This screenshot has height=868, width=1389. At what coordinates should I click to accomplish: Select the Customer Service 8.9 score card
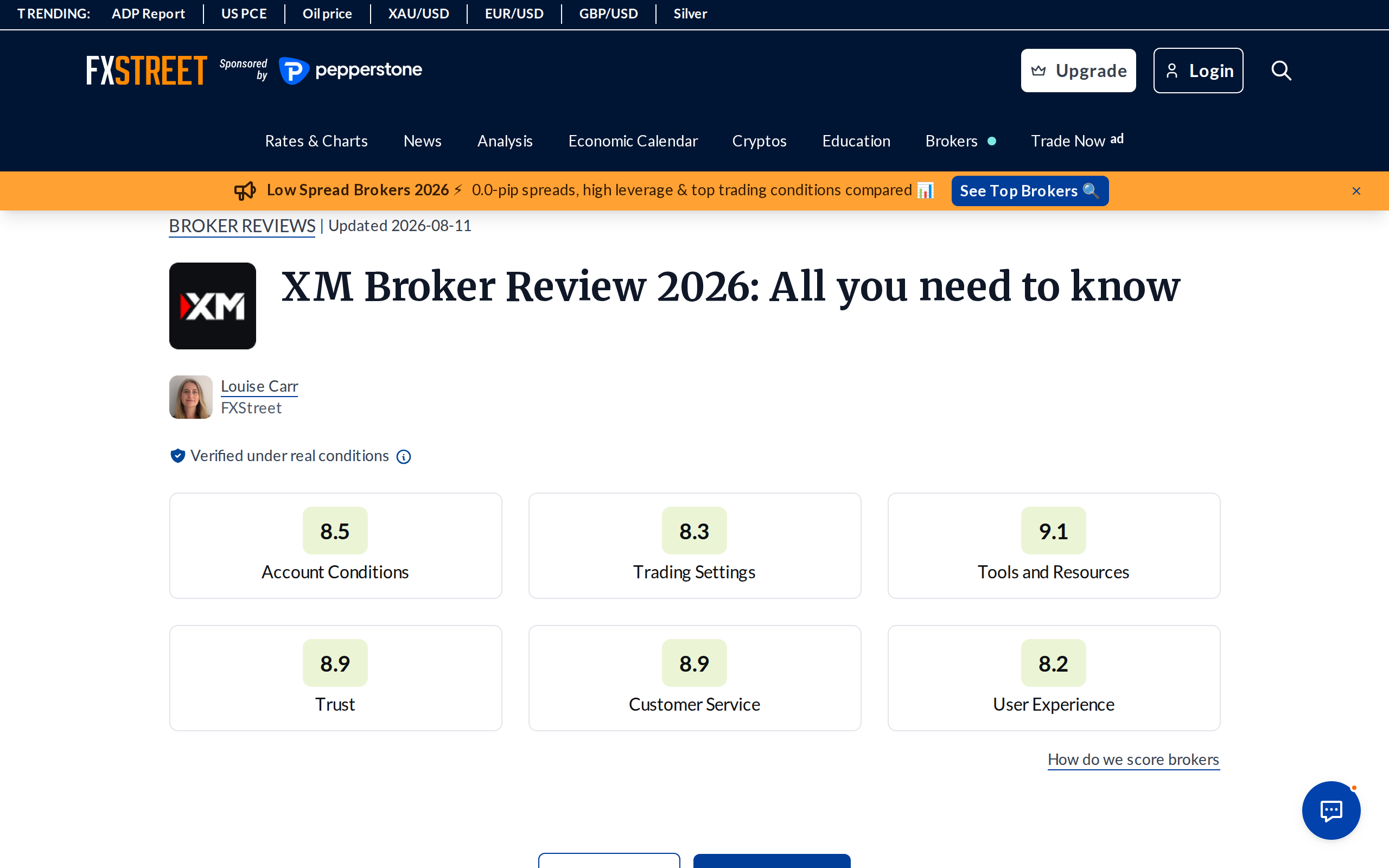(x=694, y=678)
